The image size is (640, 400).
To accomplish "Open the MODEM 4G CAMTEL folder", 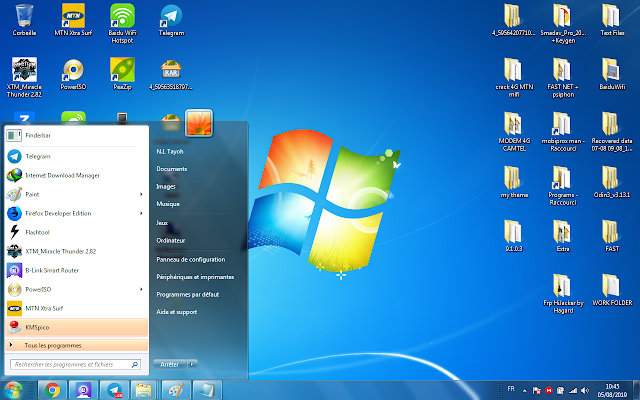I will (514, 131).
